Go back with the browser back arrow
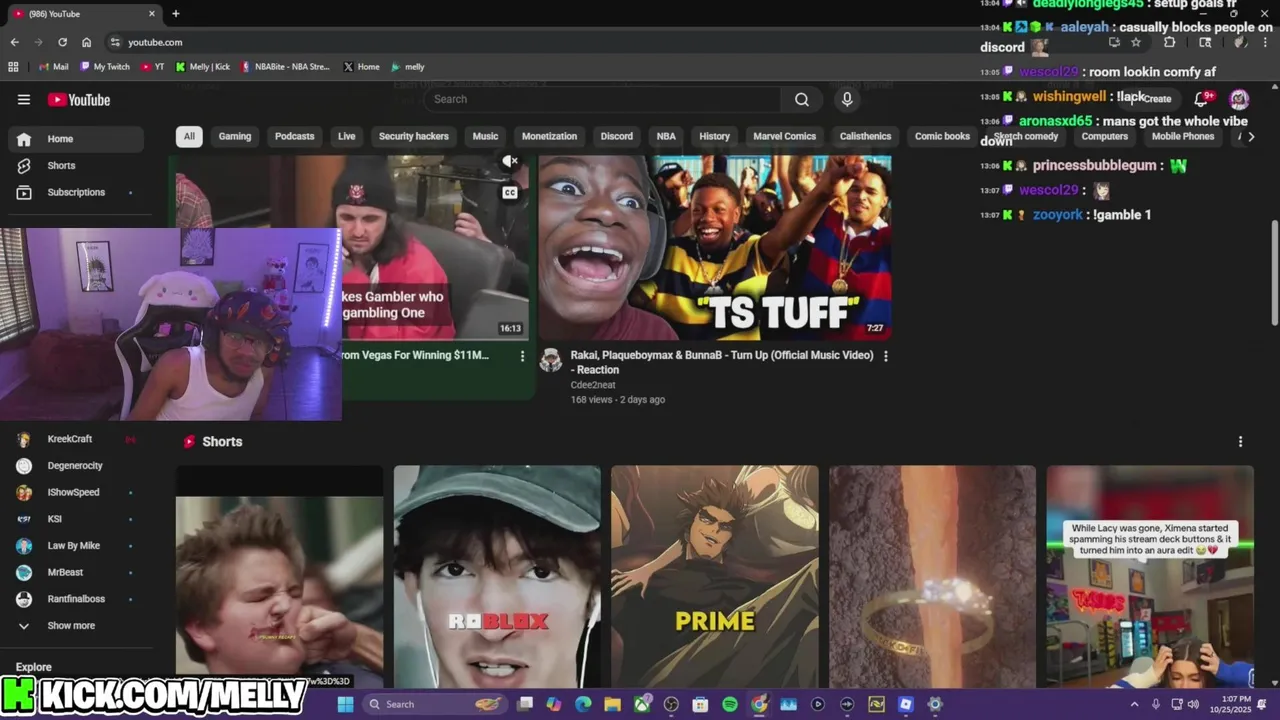 (14, 42)
